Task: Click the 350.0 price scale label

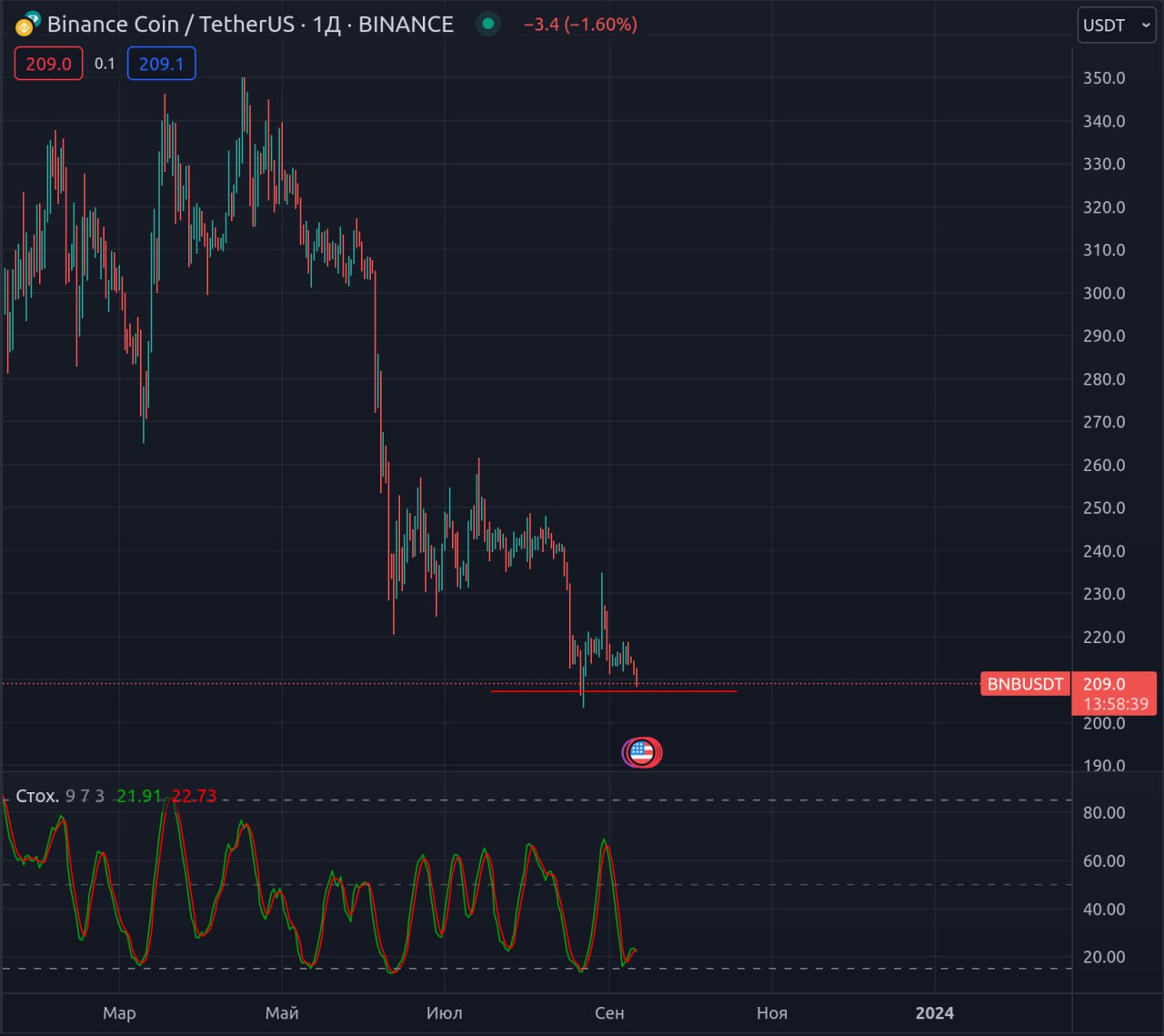Action: [1104, 78]
